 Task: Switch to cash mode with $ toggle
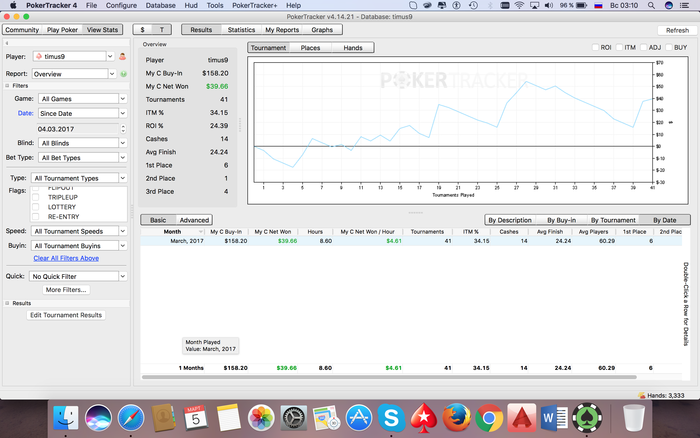[142, 30]
